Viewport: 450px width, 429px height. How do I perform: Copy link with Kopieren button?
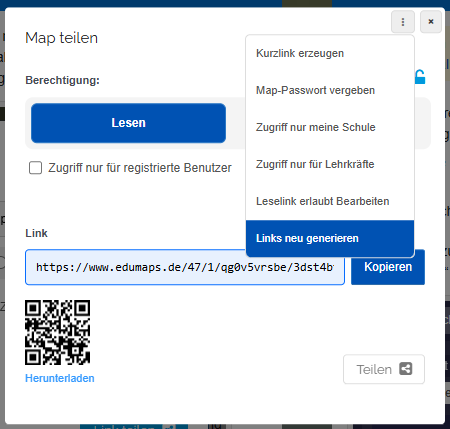(388, 267)
